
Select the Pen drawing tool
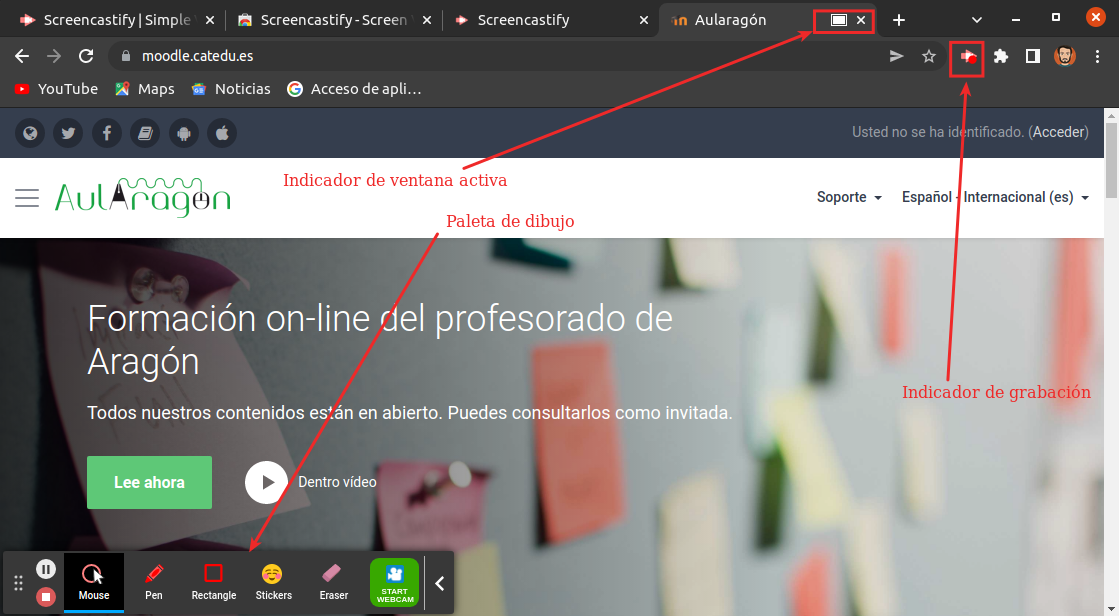coord(153,582)
